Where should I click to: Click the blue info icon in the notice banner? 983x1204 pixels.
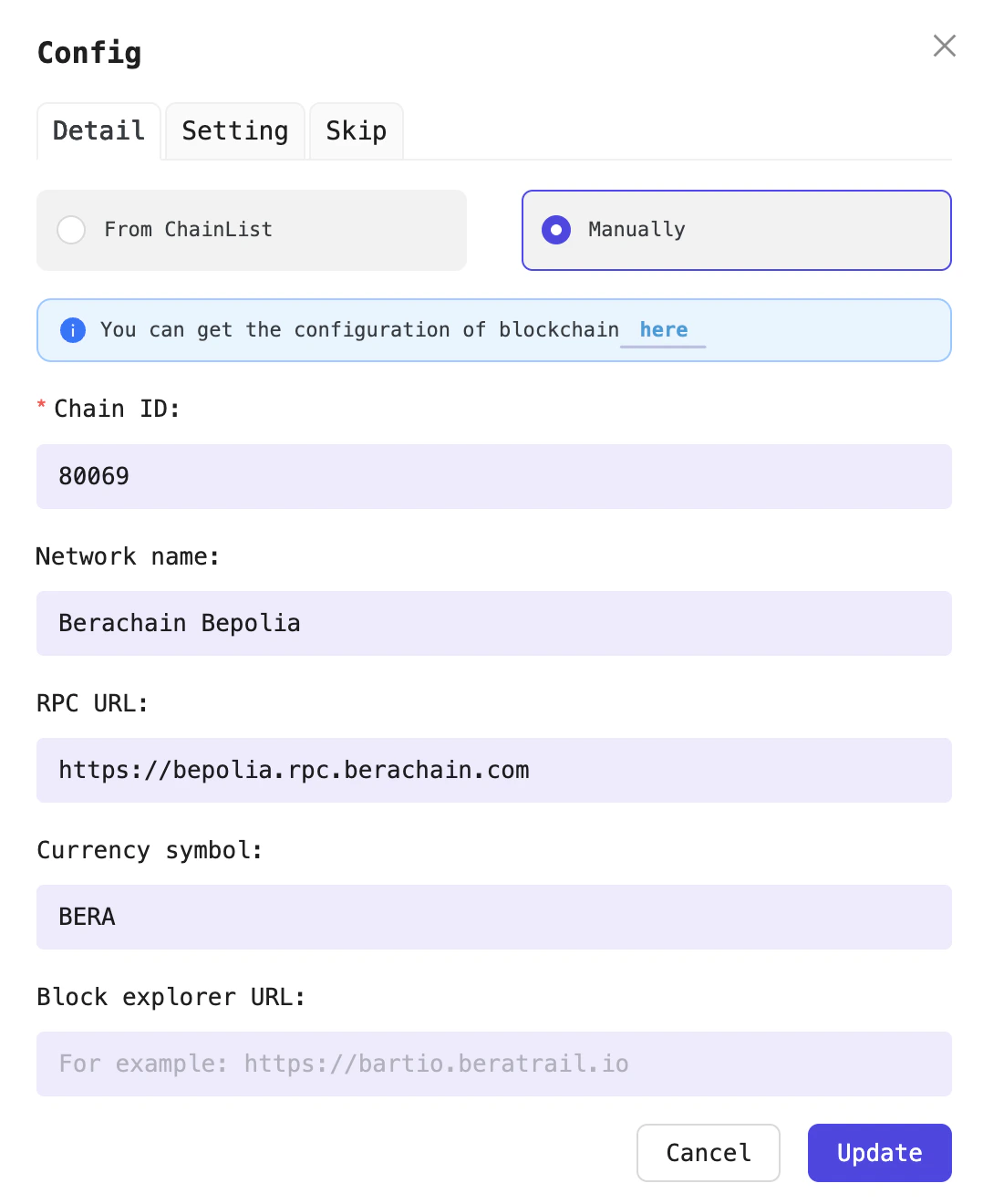click(72, 330)
